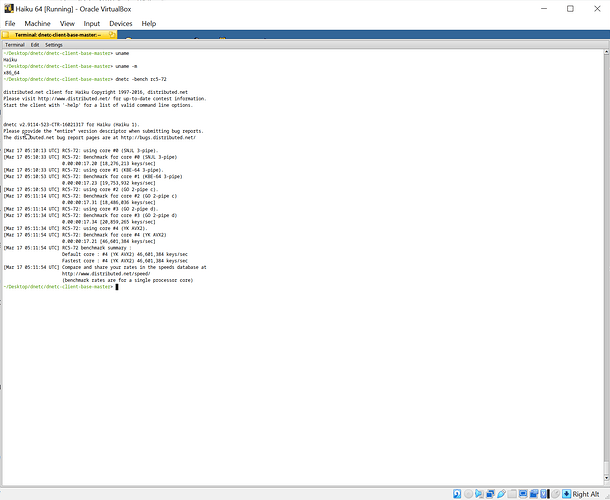This screenshot has height=500, width=610.
Task: Open the USB devices status icon
Action: pos(501,494)
